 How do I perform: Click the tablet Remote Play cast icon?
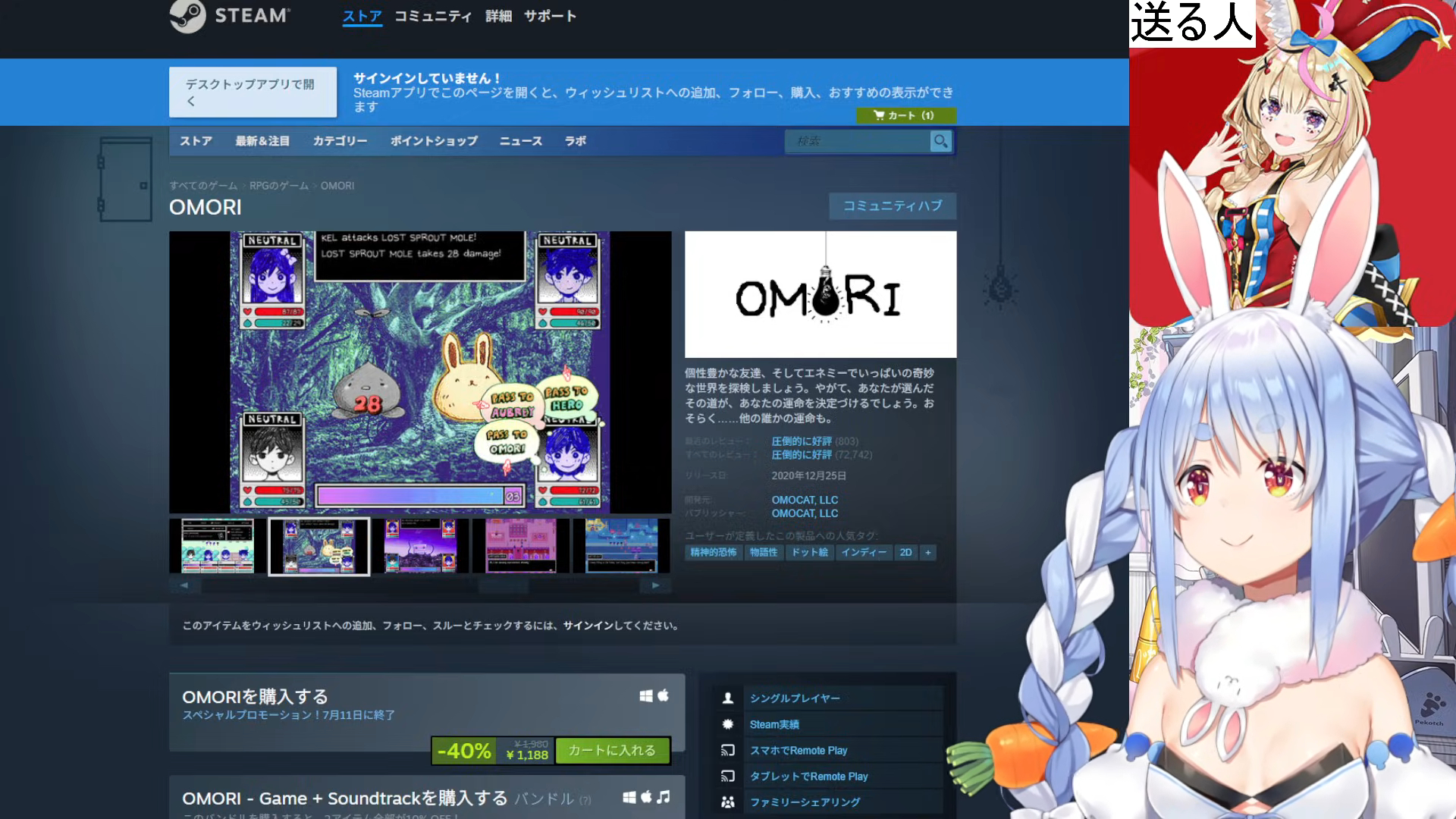click(x=727, y=776)
